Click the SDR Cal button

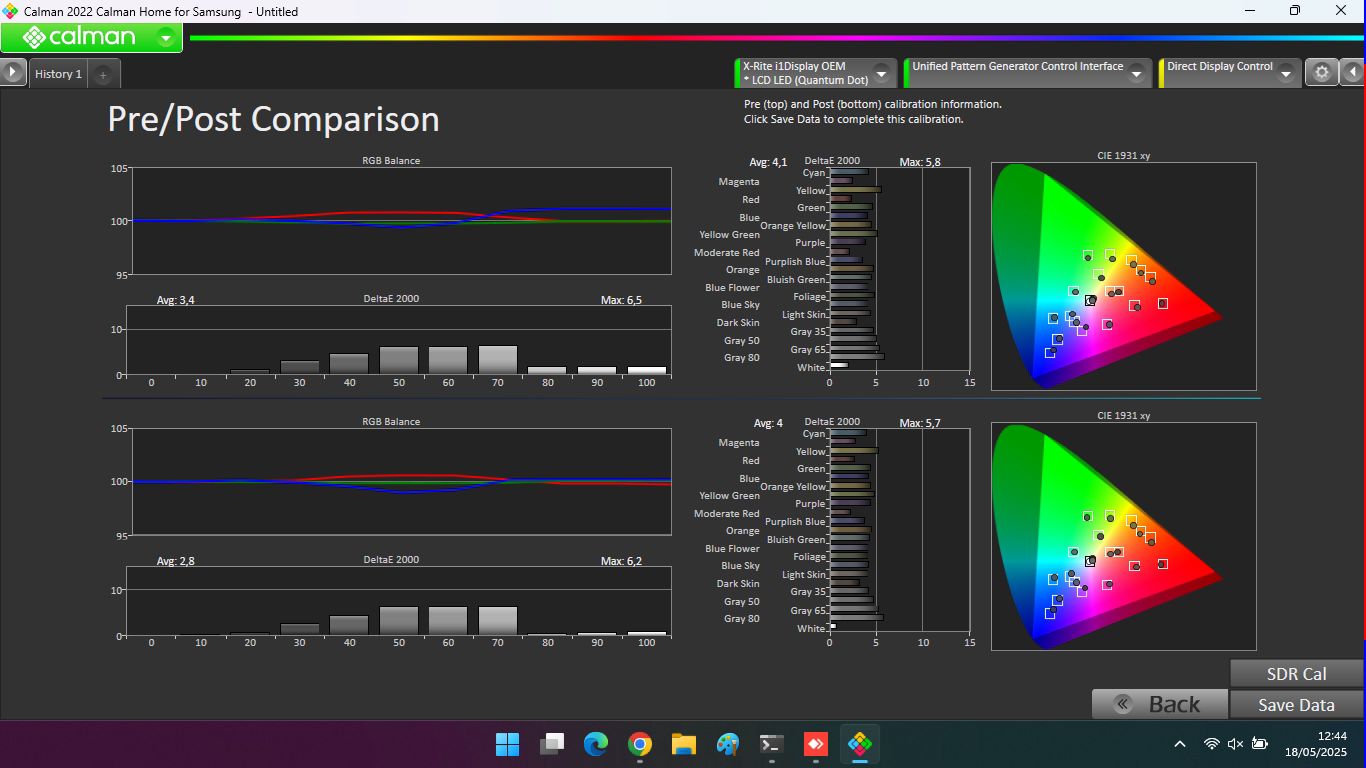(x=1296, y=674)
